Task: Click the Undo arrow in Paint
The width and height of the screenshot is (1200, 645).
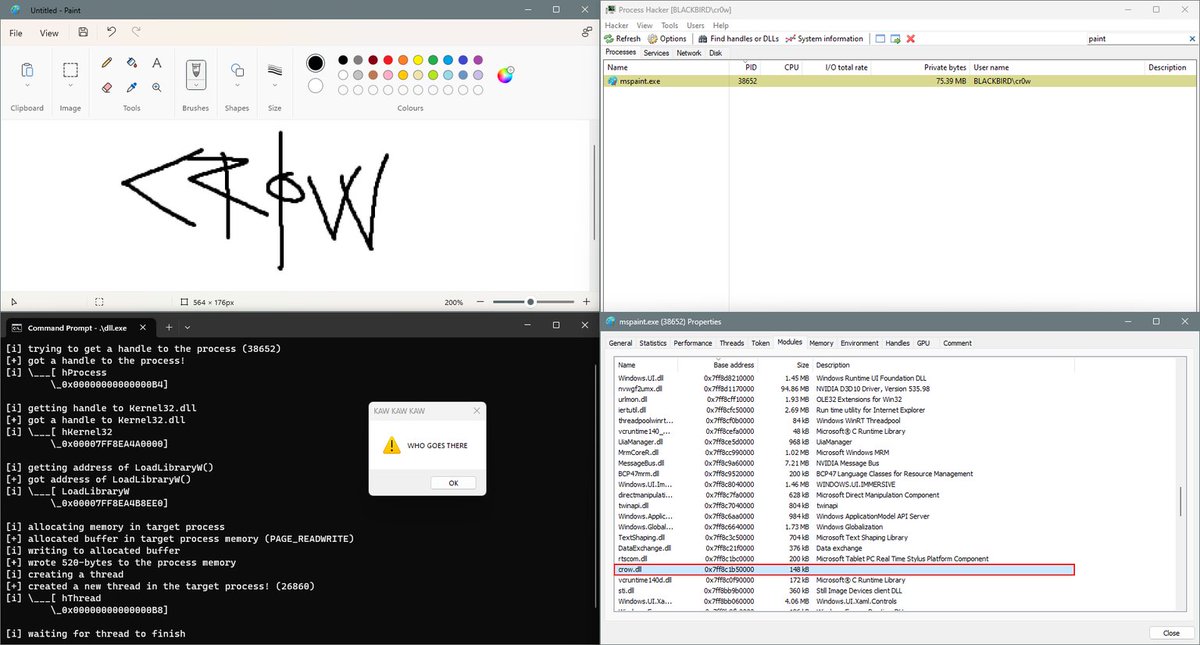Action: (x=111, y=33)
